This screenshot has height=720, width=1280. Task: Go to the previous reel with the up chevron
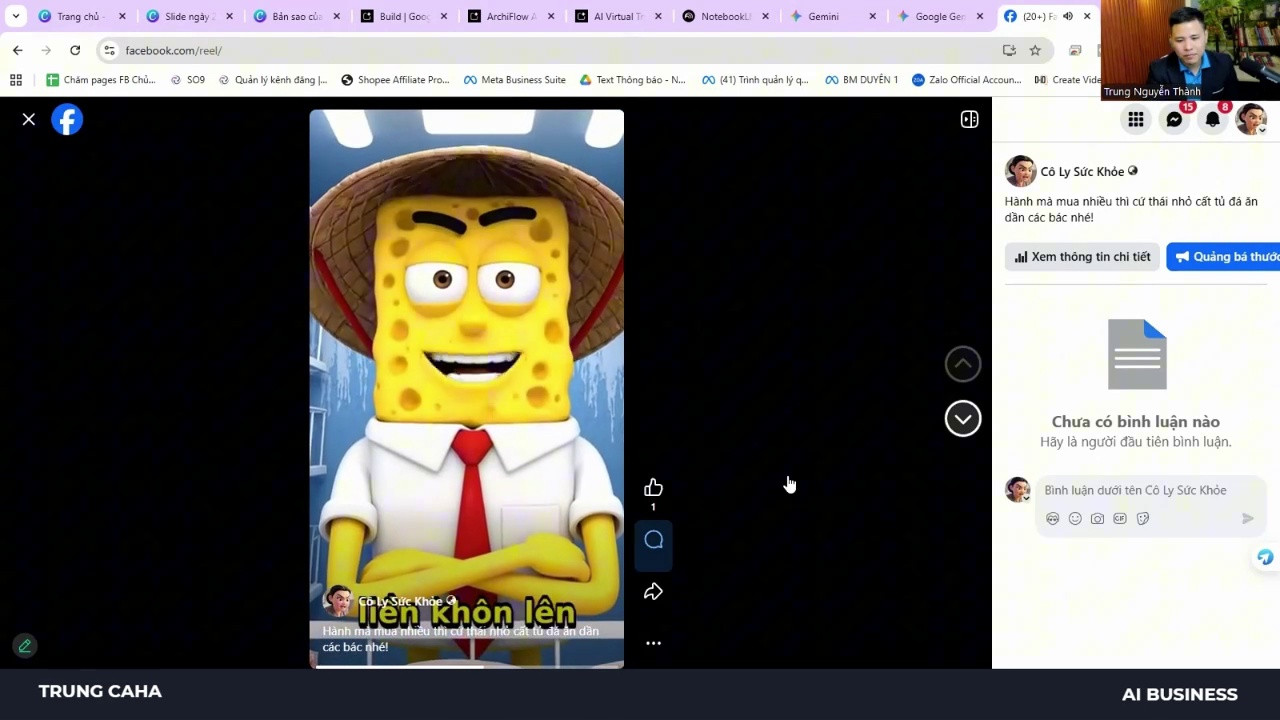click(963, 364)
